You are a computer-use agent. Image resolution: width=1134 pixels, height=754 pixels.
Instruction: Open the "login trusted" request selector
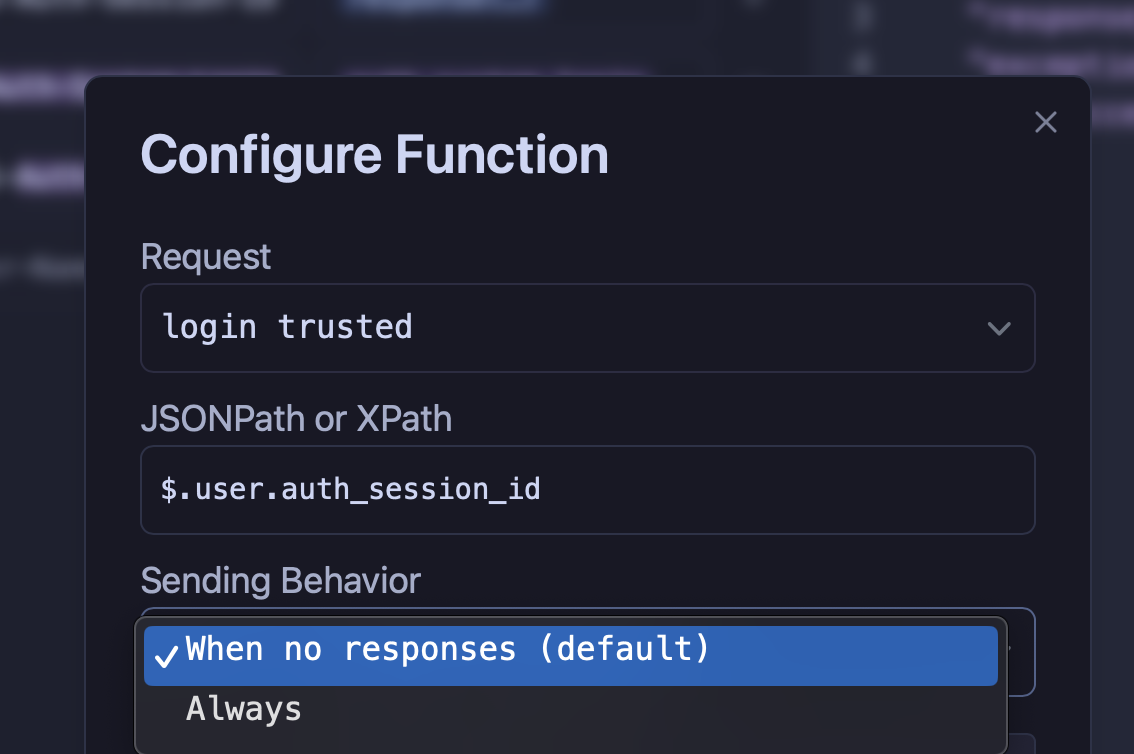point(588,328)
